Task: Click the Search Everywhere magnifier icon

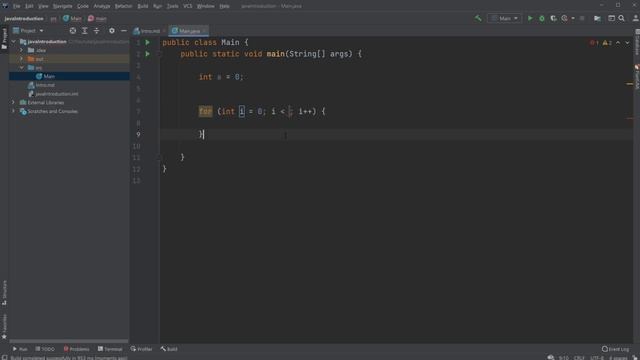Action: point(621,18)
